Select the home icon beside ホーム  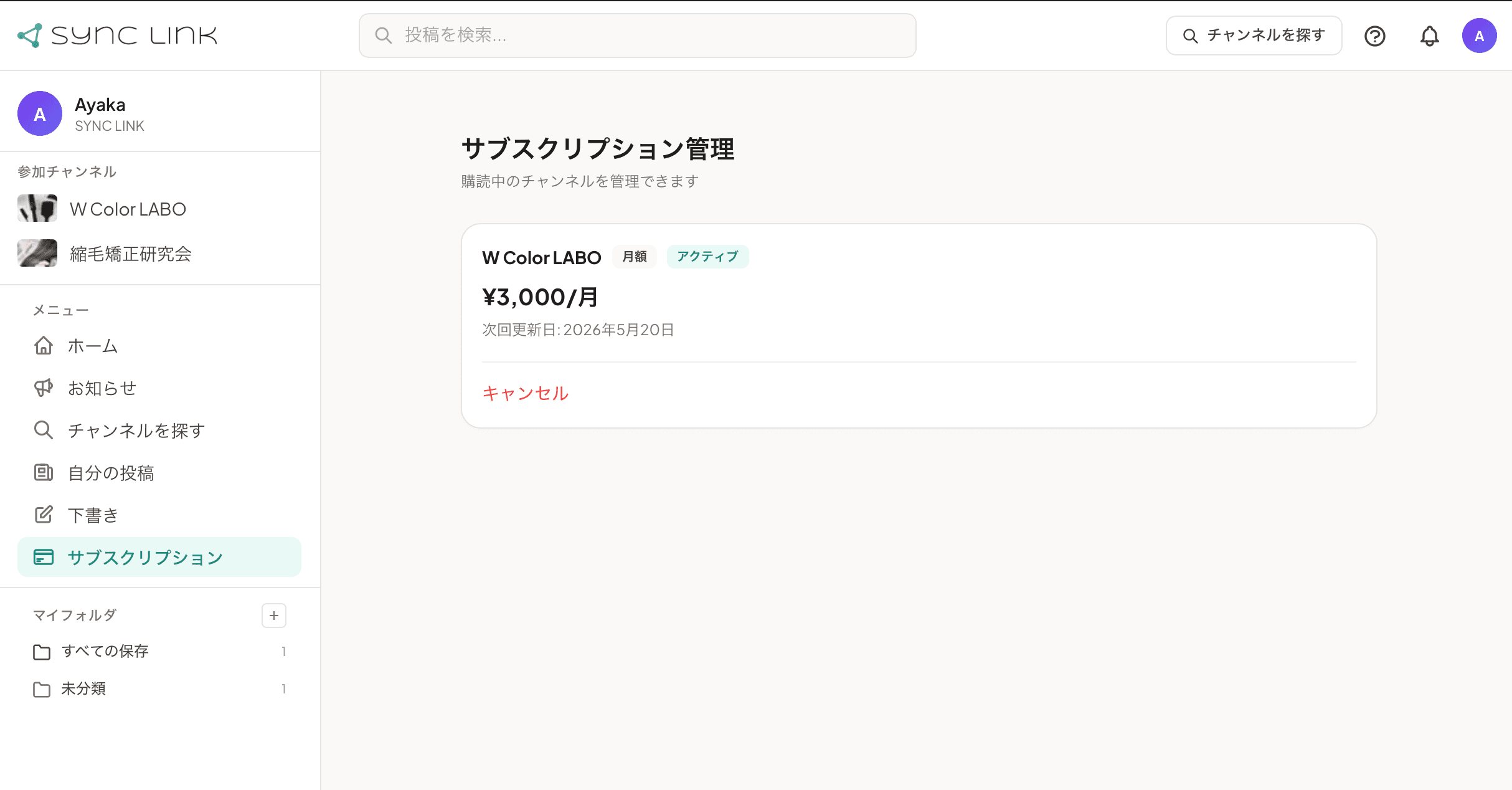point(43,345)
